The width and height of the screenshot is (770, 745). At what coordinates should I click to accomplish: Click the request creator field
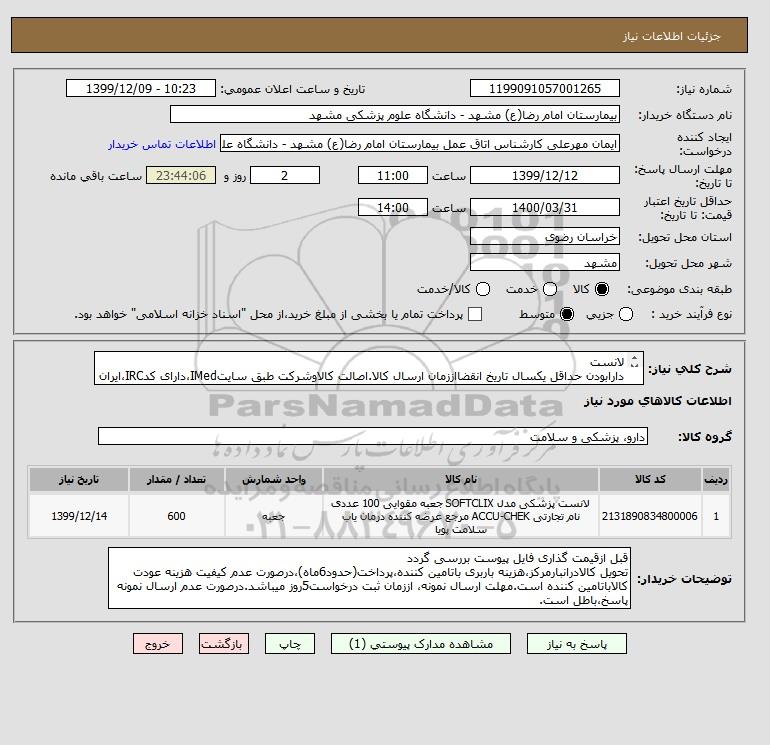420,144
